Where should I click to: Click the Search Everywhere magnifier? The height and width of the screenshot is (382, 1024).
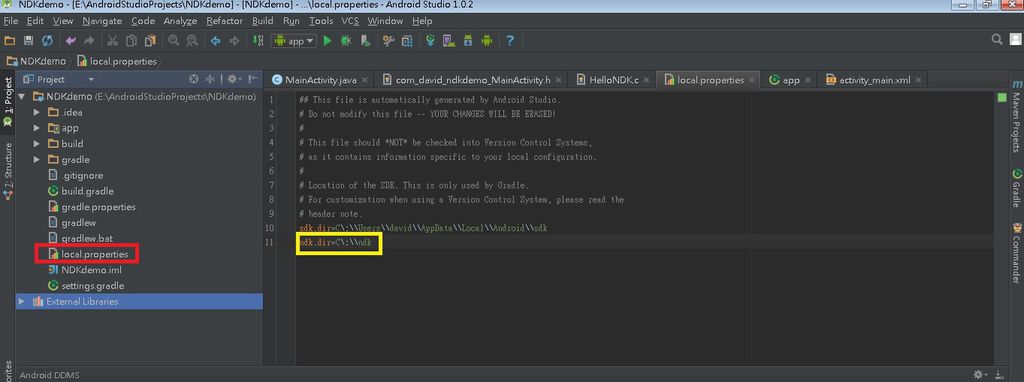997,40
